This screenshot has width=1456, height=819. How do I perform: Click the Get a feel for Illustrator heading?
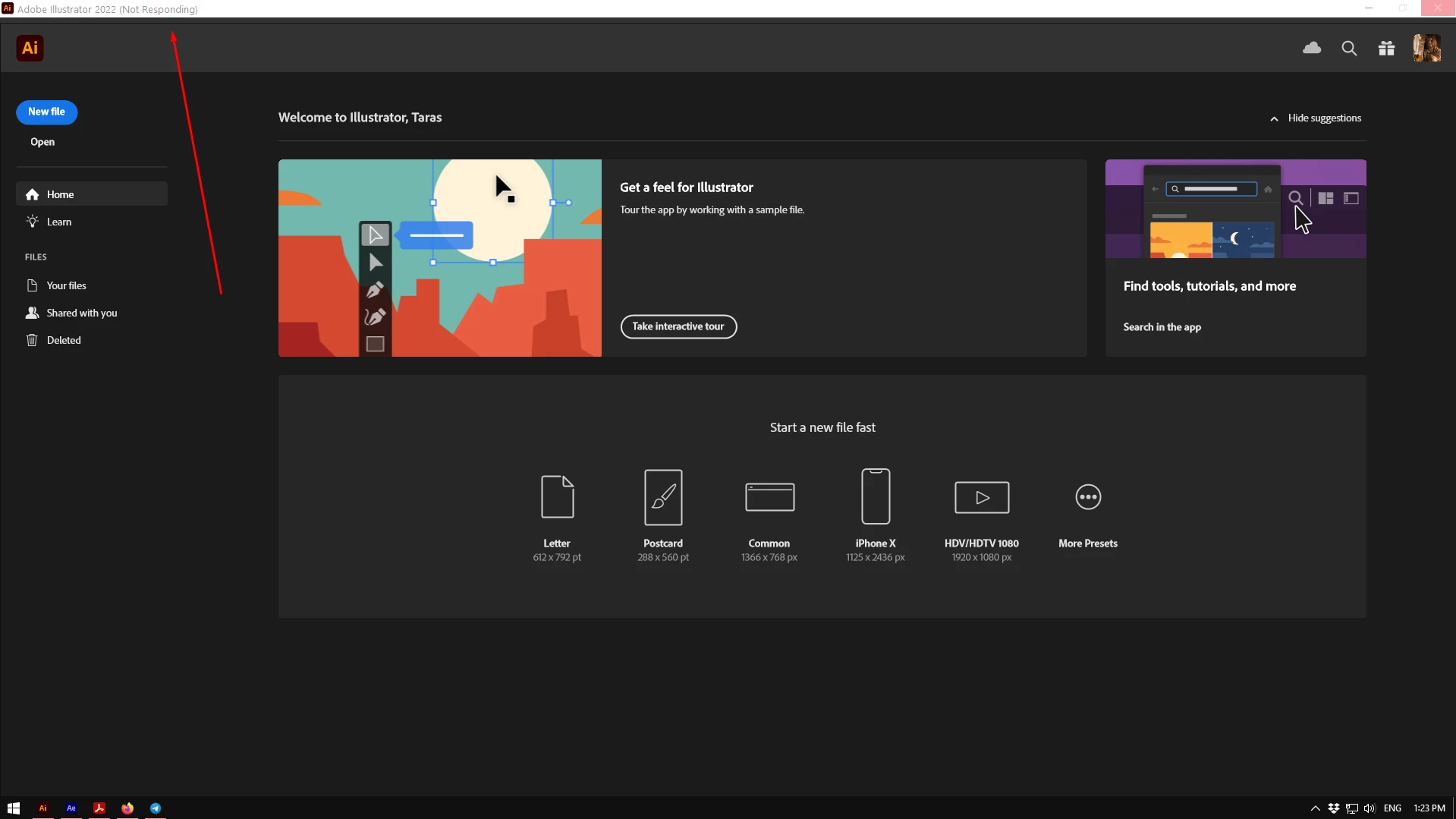tap(686, 187)
